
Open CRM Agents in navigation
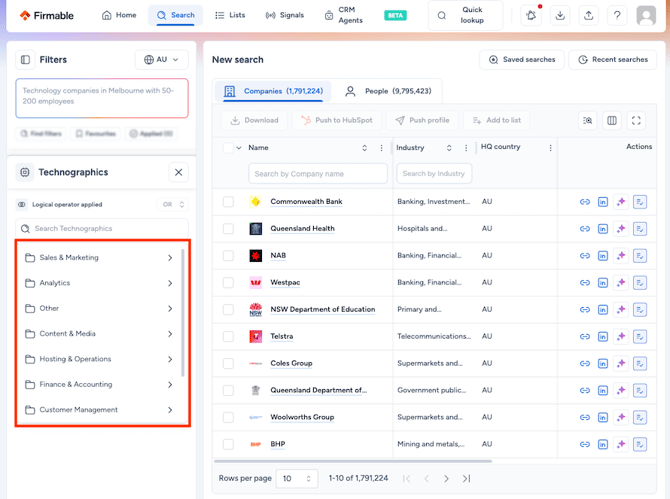pyautogui.click(x=344, y=15)
